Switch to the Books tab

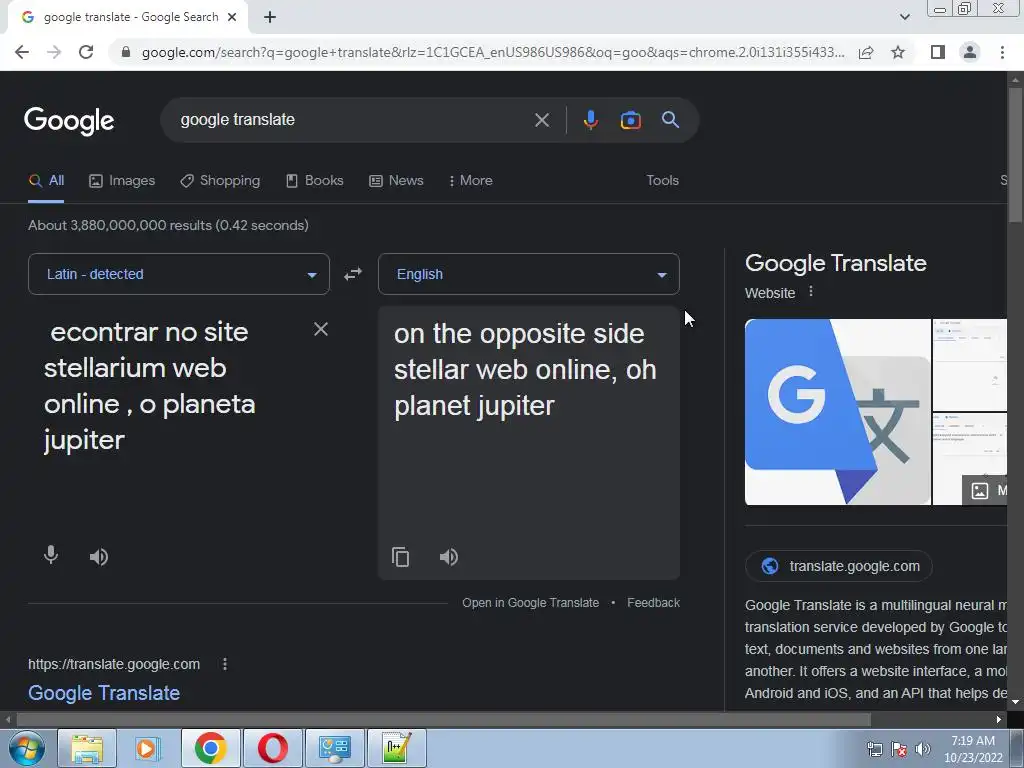315,181
